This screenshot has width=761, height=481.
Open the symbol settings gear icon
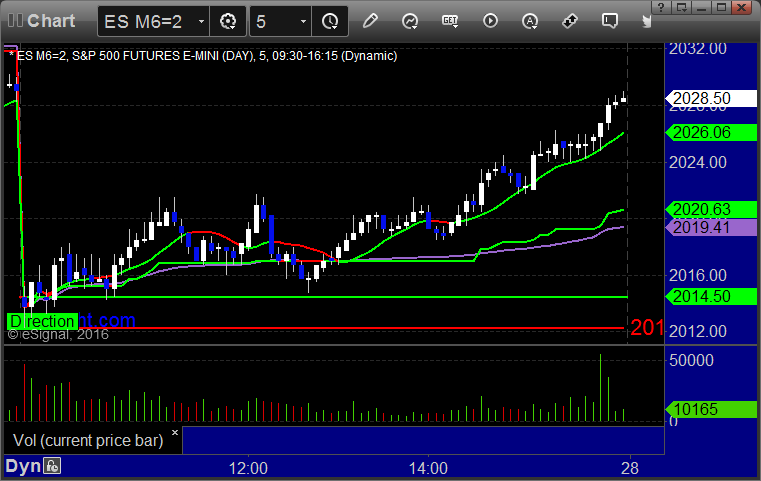[228, 20]
